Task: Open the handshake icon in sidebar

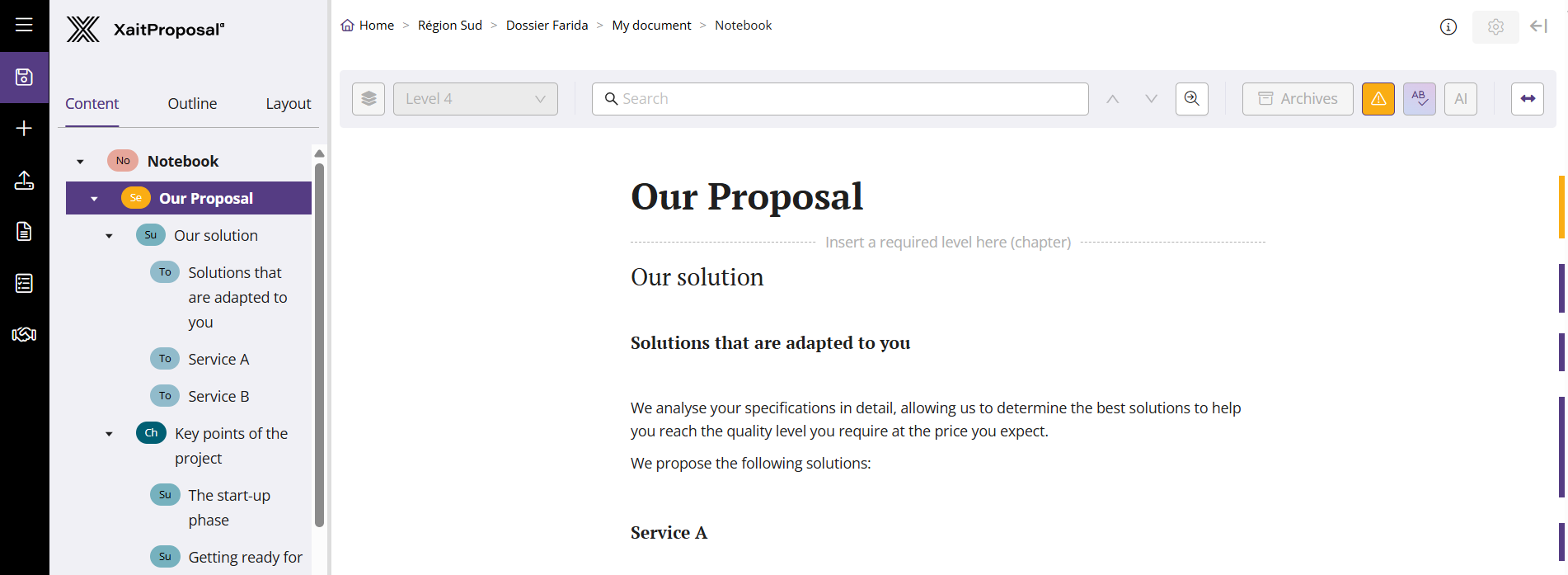Action: (24, 334)
